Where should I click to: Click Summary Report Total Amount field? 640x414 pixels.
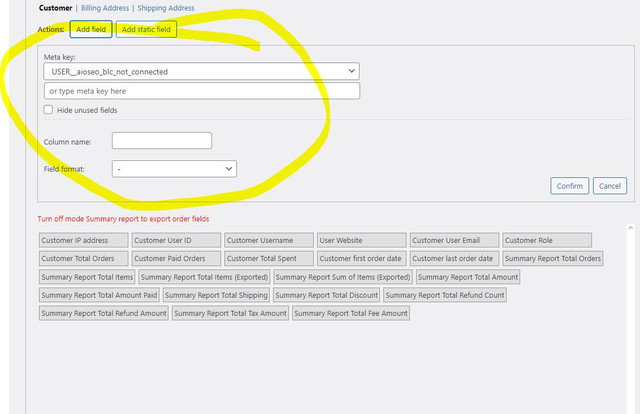(x=468, y=276)
